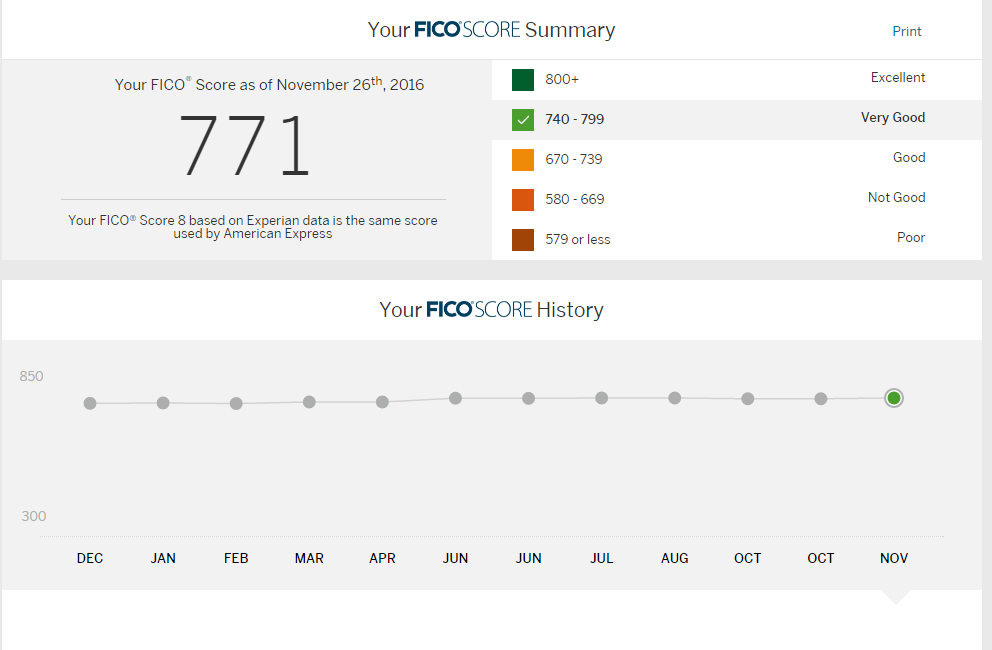This screenshot has height=650, width=992.
Task: Select the Poor rating label
Action: click(910, 238)
